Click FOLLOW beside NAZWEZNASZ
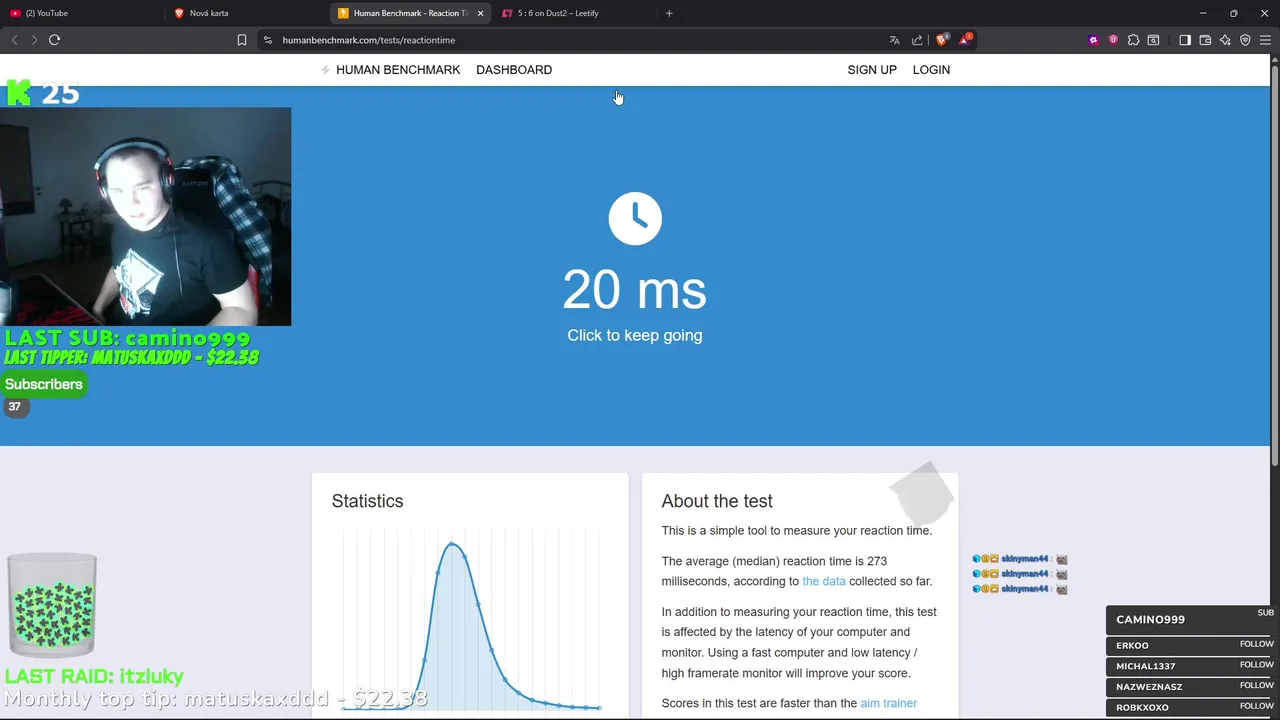Screen dimensions: 1280x720 pyautogui.click(x=1257, y=685)
